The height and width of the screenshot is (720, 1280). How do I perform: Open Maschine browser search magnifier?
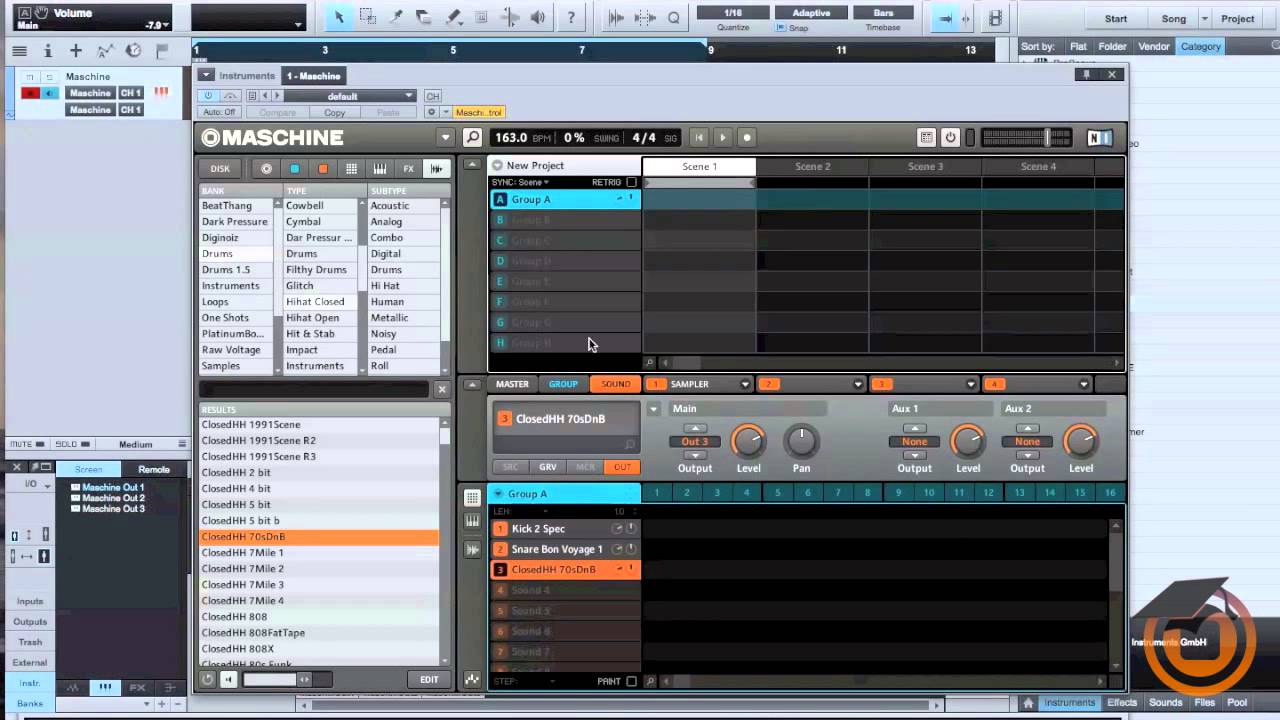(473, 137)
